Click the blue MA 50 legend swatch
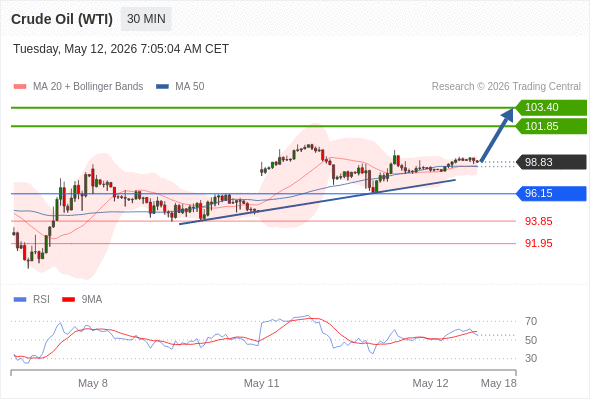Image resolution: width=590 pixels, height=400 pixels. pyautogui.click(x=162, y=87)
